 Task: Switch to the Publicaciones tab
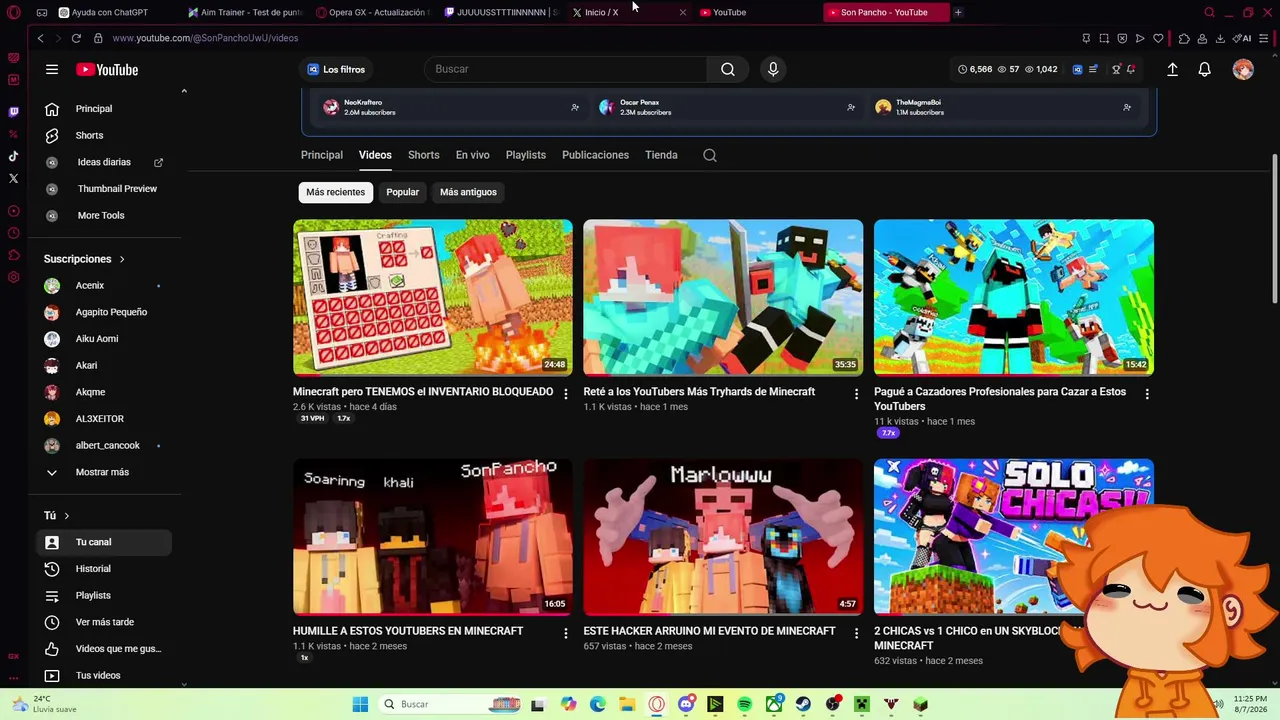[595, 155]
